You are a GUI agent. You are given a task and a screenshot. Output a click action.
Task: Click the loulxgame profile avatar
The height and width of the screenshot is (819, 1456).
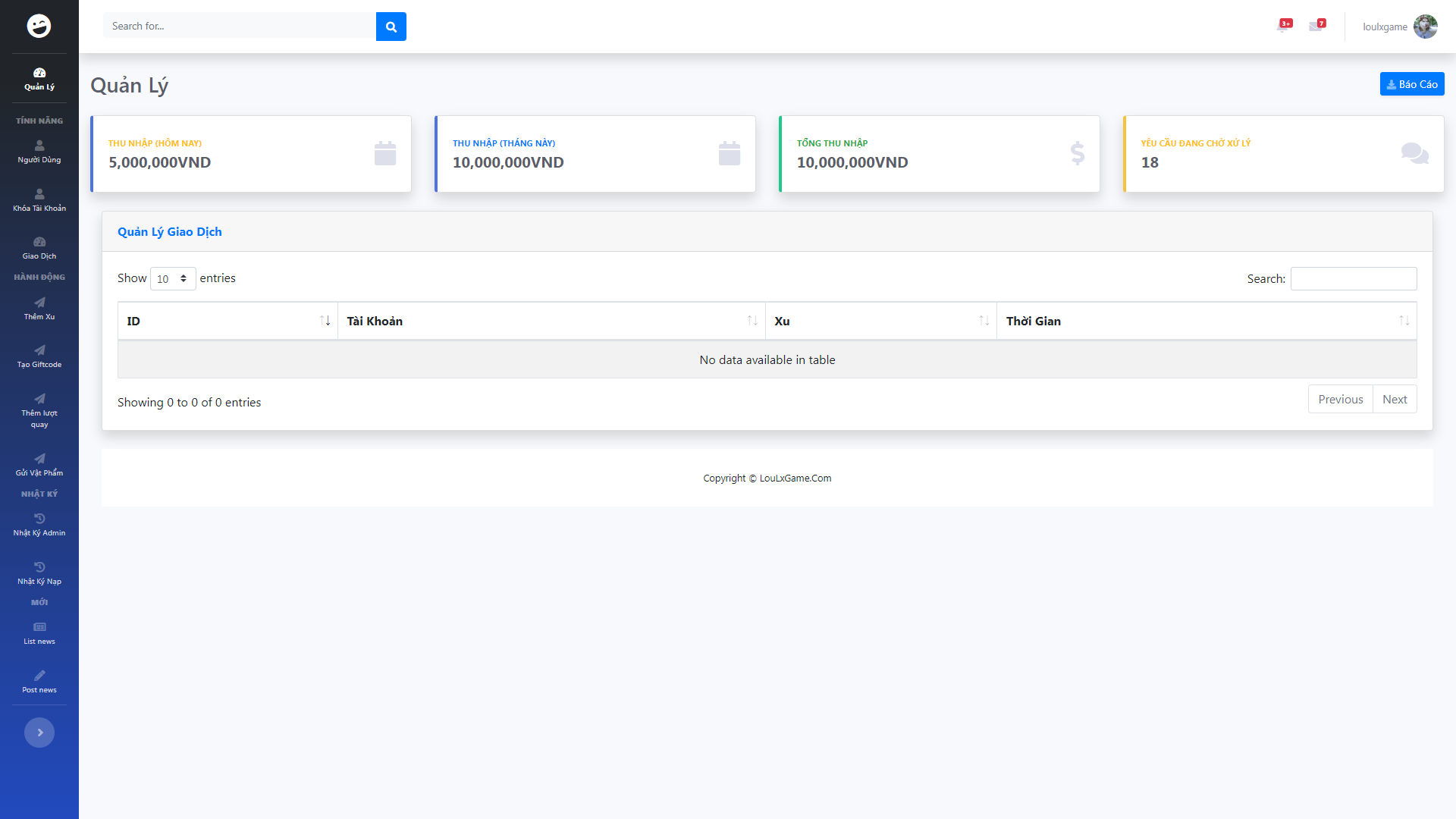coord(1425,27)
